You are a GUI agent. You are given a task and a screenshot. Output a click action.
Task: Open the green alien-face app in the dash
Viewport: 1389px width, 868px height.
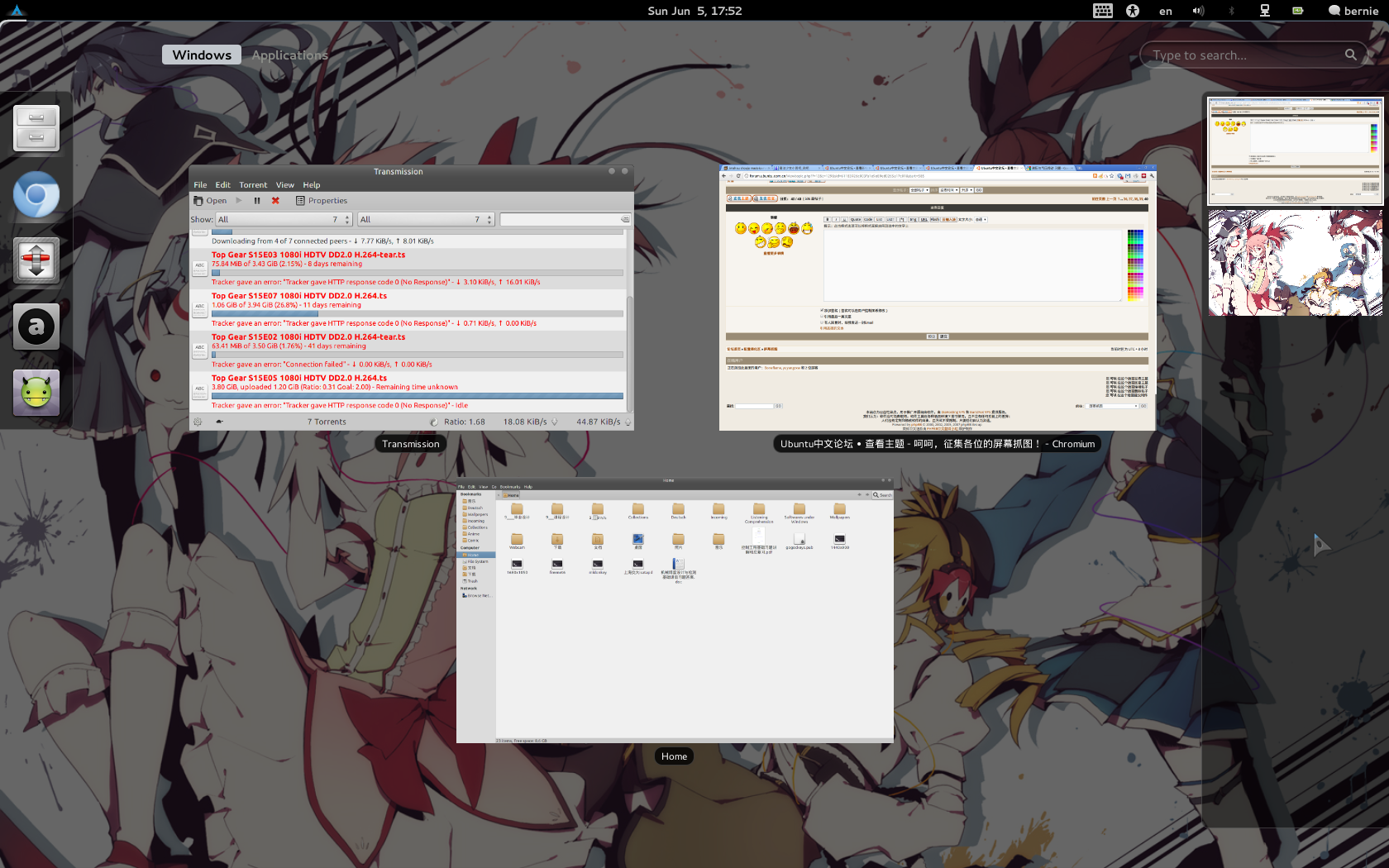(36, 393)
